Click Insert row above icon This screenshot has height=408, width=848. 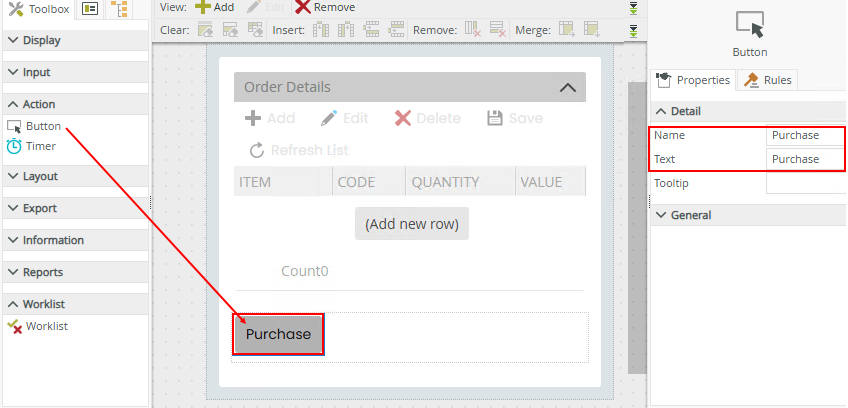point(371,30)
